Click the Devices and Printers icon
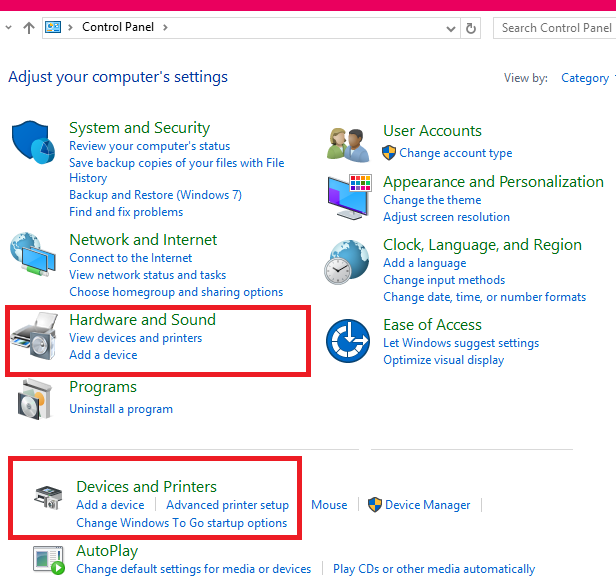 (x=48, y=497)
